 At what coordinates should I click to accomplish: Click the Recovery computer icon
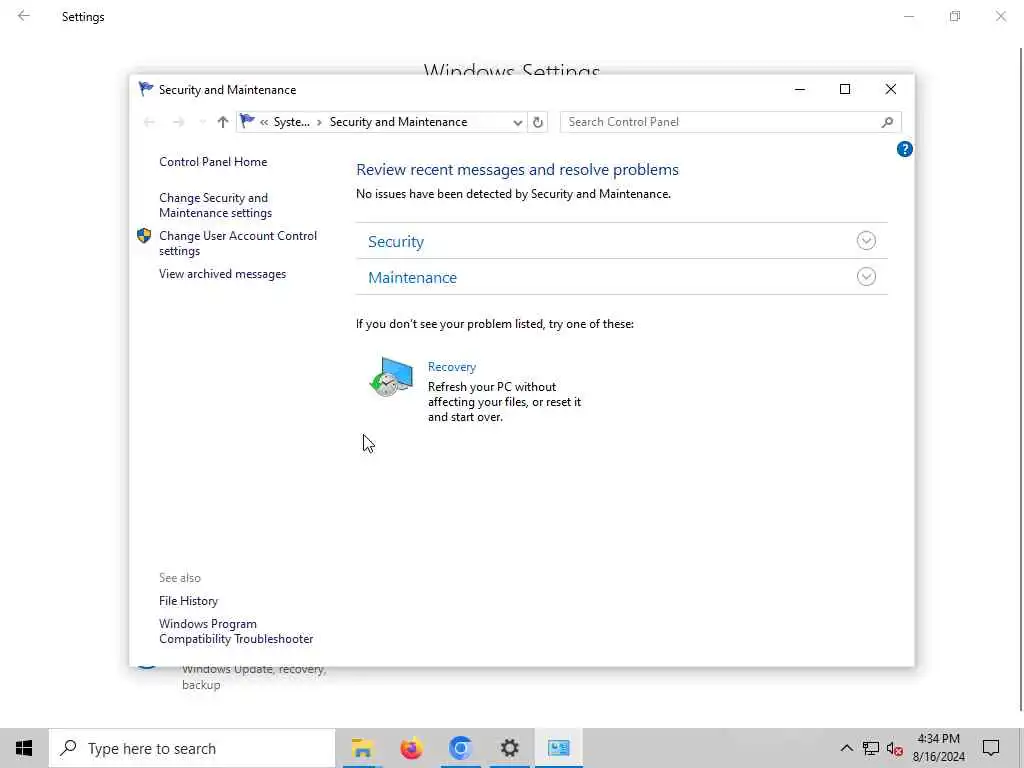(391, 377)
